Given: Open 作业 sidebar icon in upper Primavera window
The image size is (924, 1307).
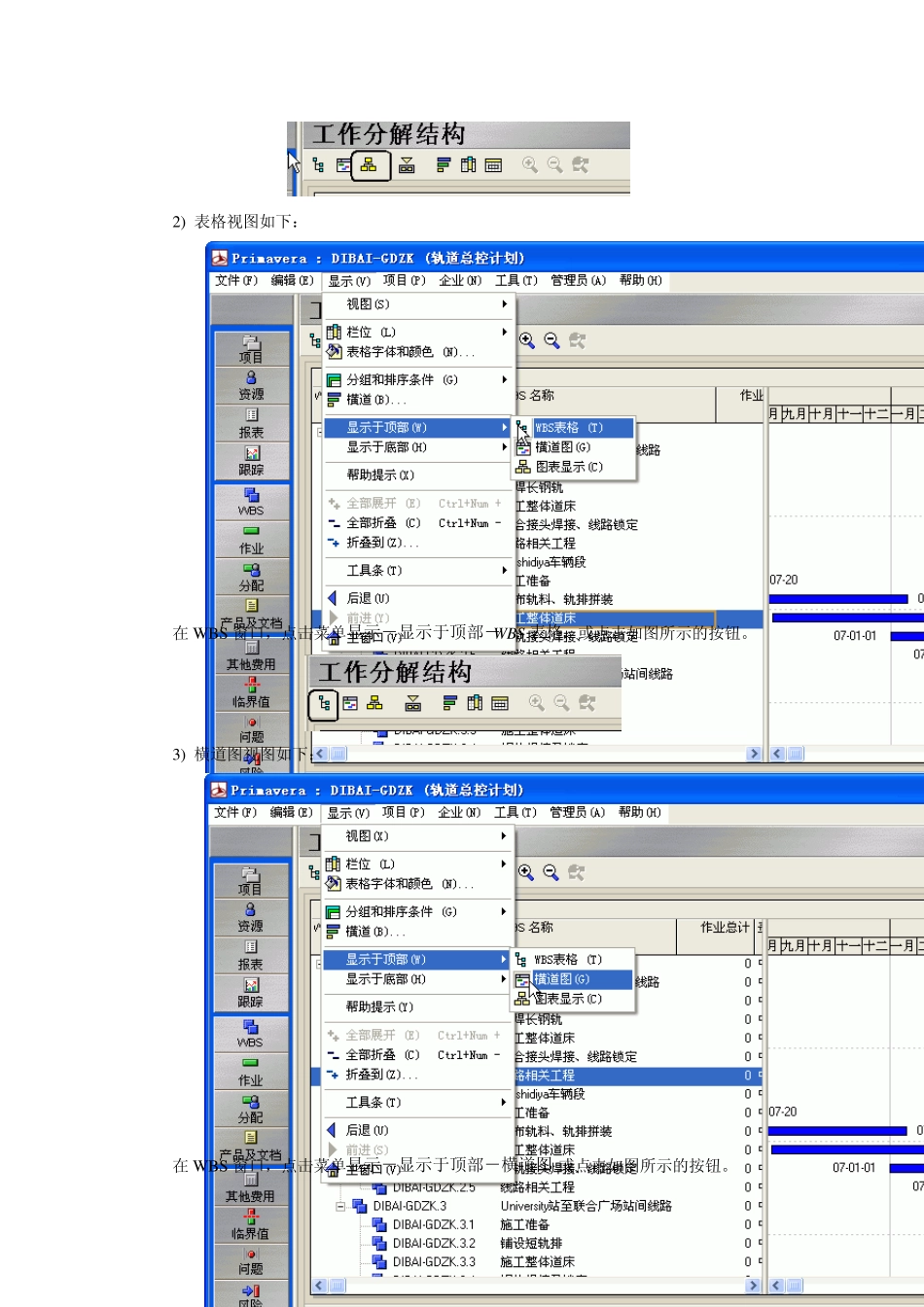Looking at the screenshot, I should [251, 540].
